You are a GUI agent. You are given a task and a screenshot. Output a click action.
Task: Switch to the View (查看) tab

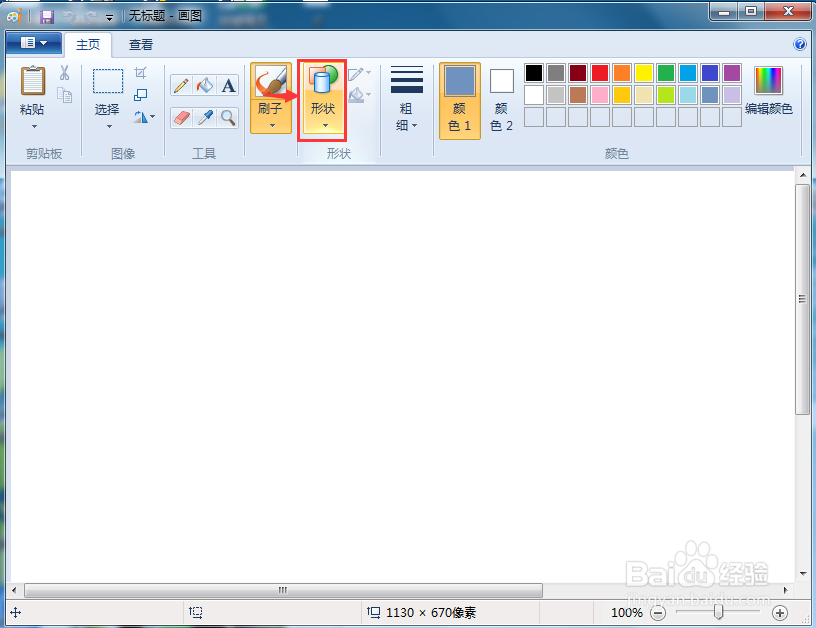[141, 45]
